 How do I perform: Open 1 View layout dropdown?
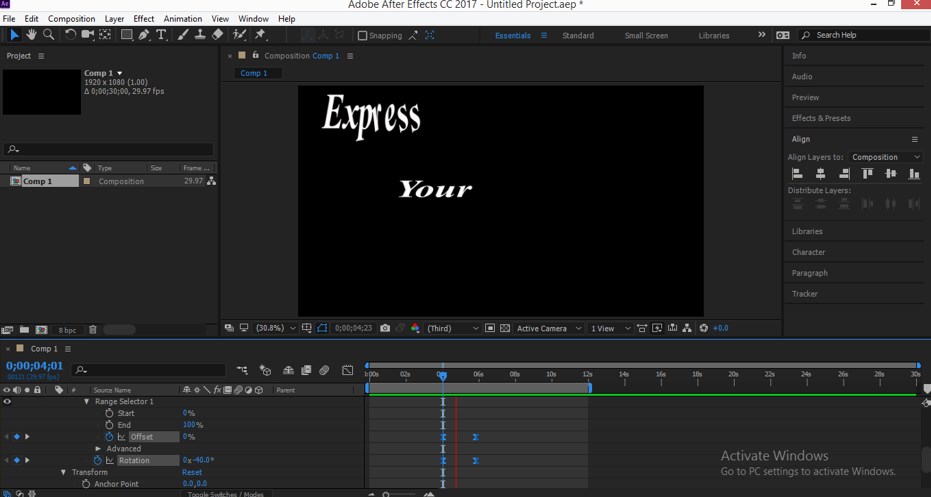(x=610, y=328)
